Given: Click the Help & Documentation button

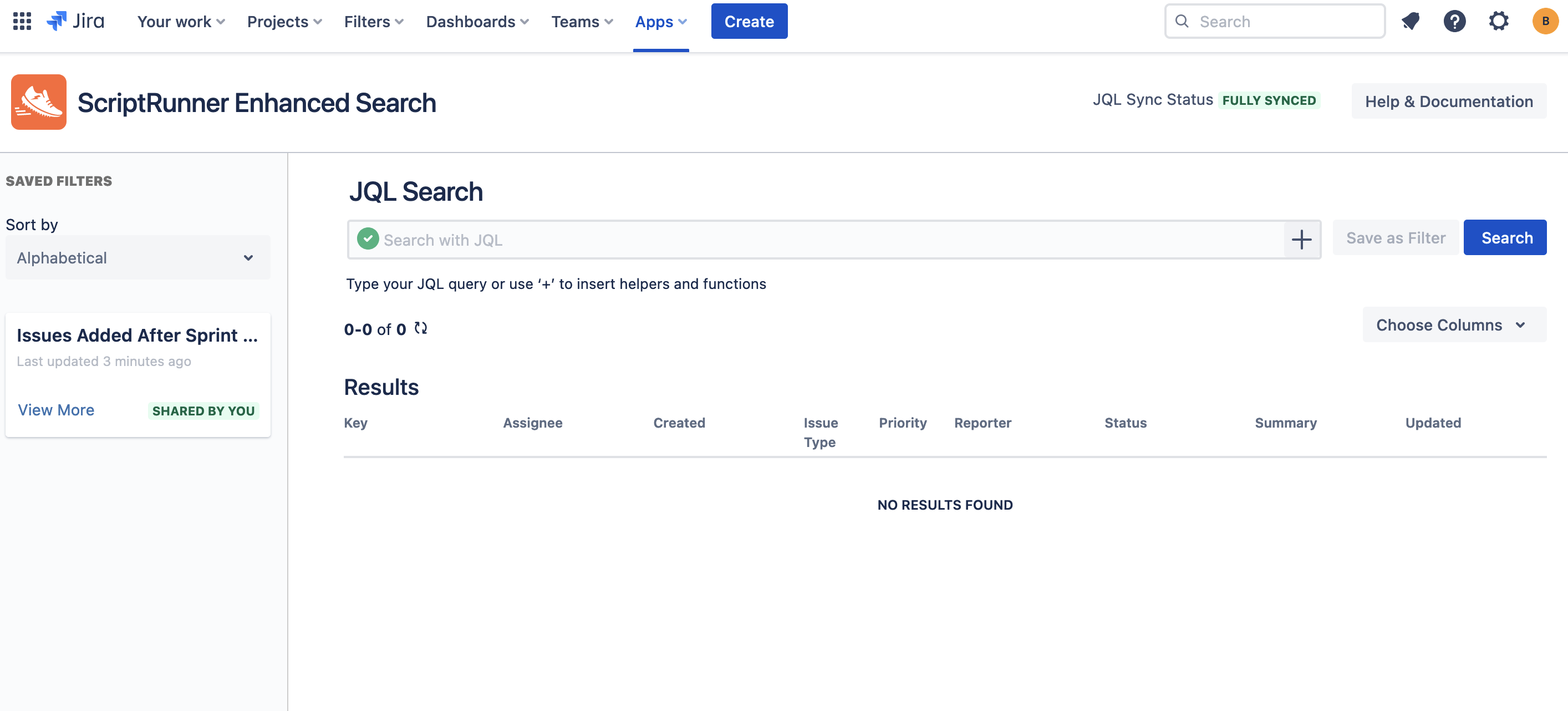Looking at the screenshot, I should [1448, 101].
